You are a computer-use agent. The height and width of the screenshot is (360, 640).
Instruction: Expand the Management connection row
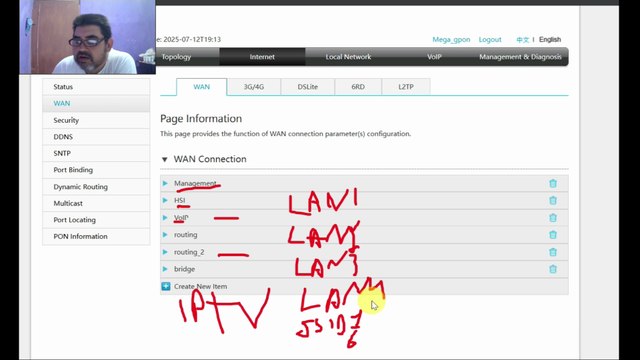pyautogui.click(x=165, y=183)
